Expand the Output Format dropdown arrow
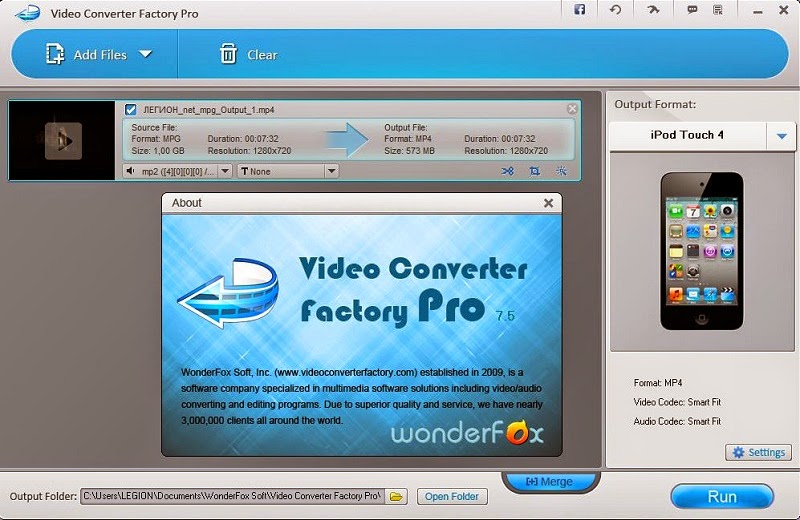 click(x=781, y=136)
